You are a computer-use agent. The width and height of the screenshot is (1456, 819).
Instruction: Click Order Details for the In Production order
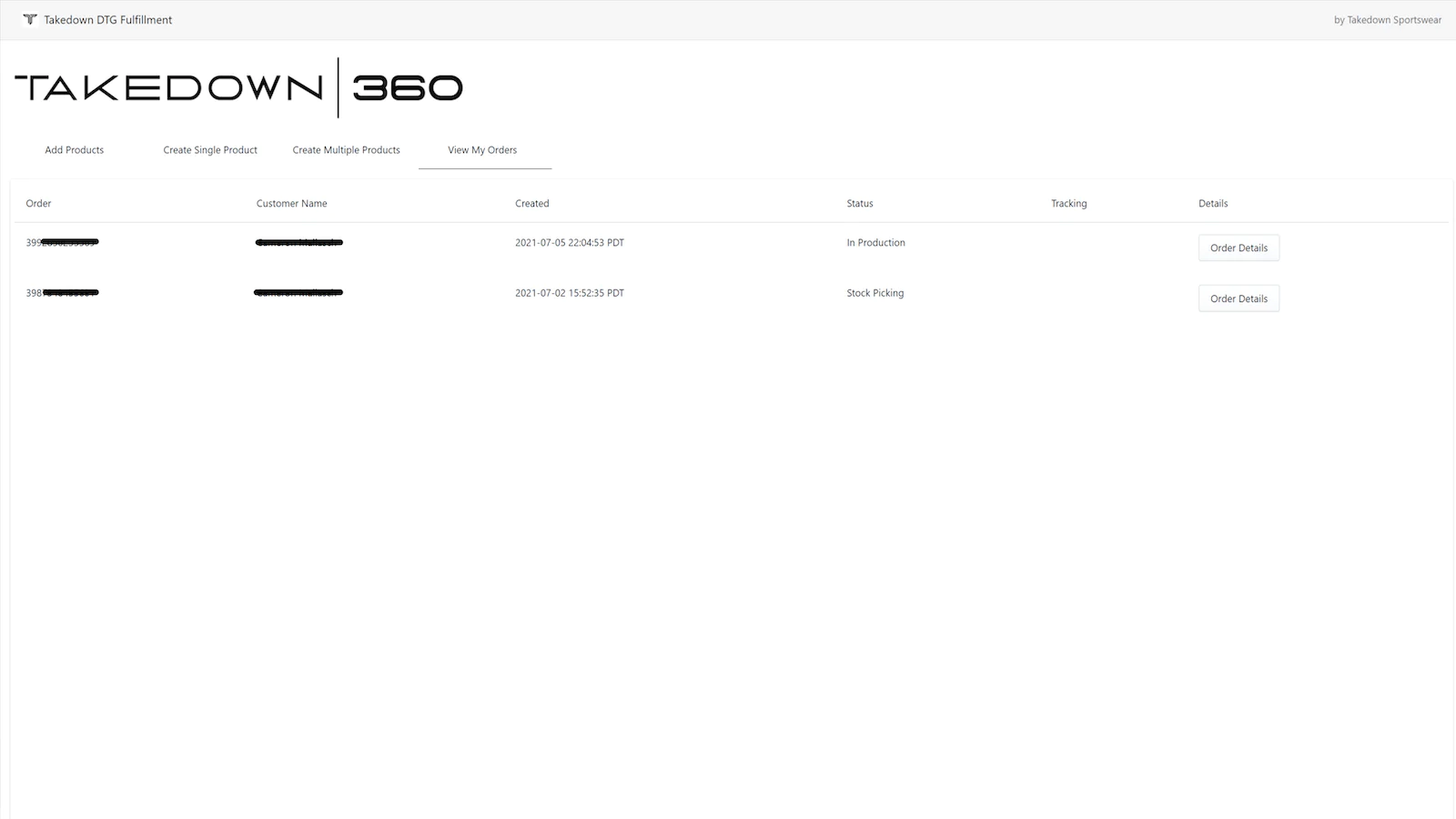[1239, 247]
